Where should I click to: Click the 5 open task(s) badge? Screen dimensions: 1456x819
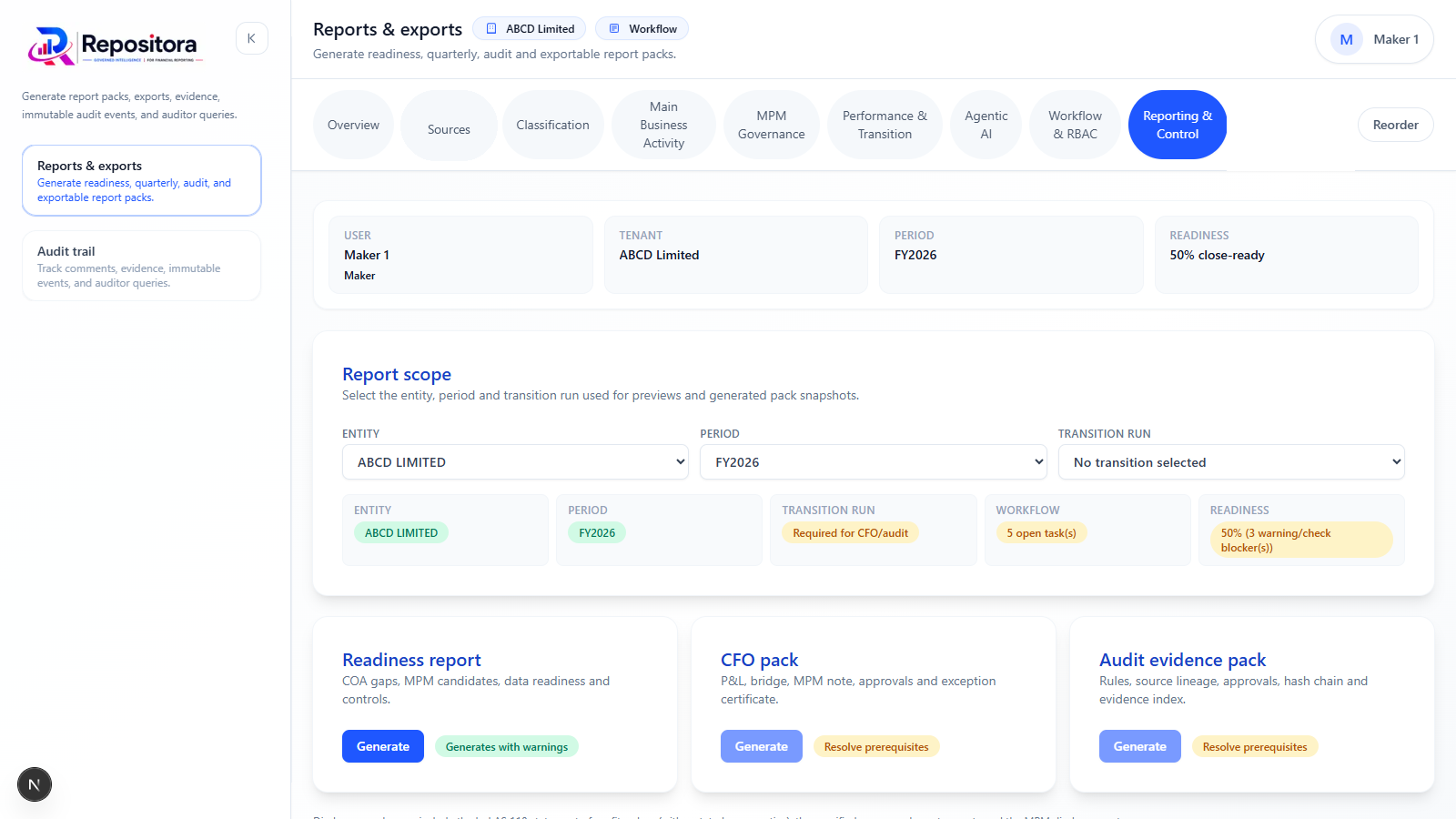point(1041,533)
